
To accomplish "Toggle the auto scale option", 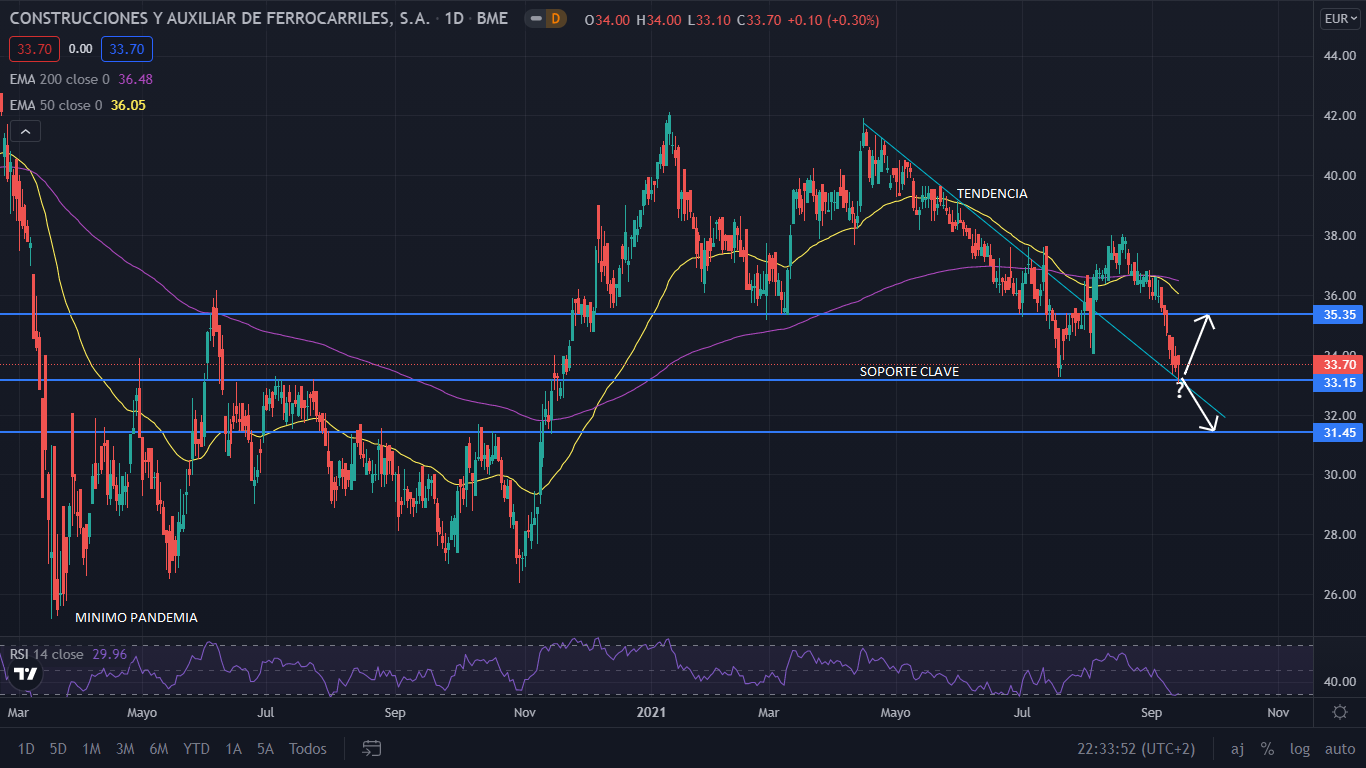I will coord(1339,748).
